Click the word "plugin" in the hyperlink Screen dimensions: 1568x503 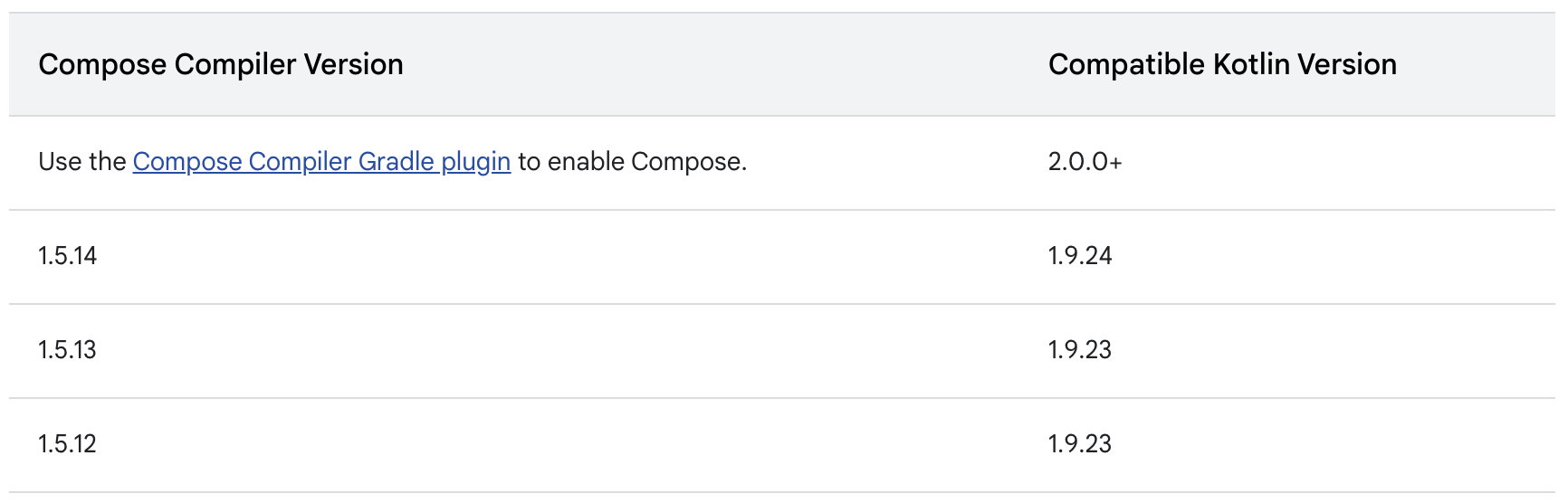[x=476, y=163]
